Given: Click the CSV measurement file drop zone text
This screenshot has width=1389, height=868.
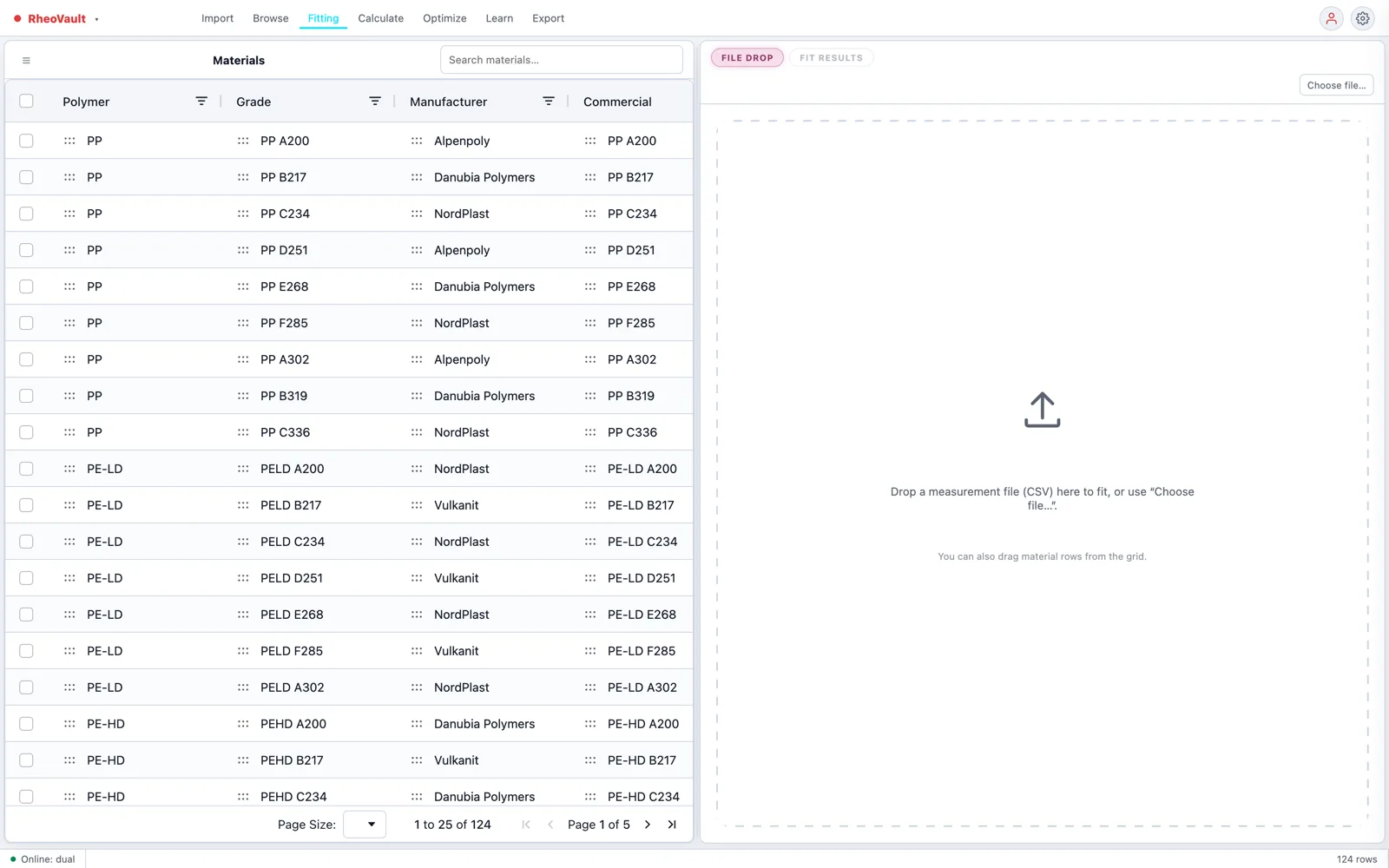Looking at the screenshot, I should 1042,498.
